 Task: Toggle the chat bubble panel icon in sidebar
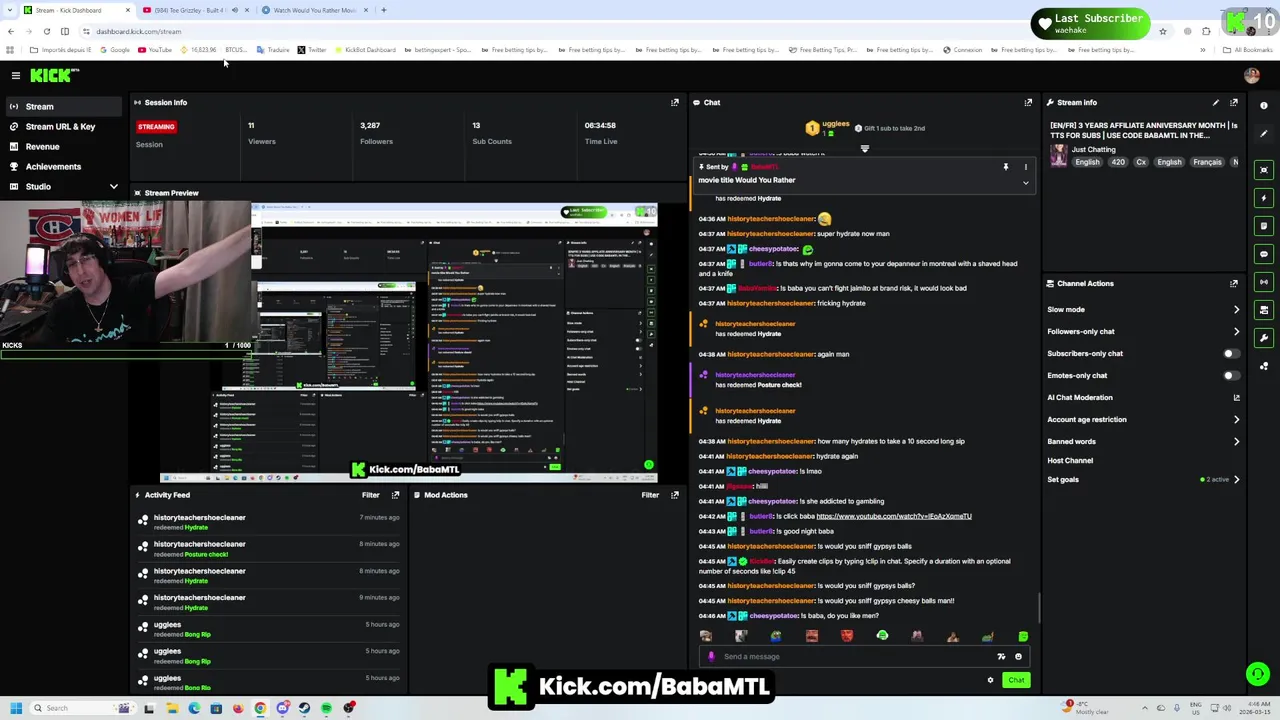pos(1264,254)
